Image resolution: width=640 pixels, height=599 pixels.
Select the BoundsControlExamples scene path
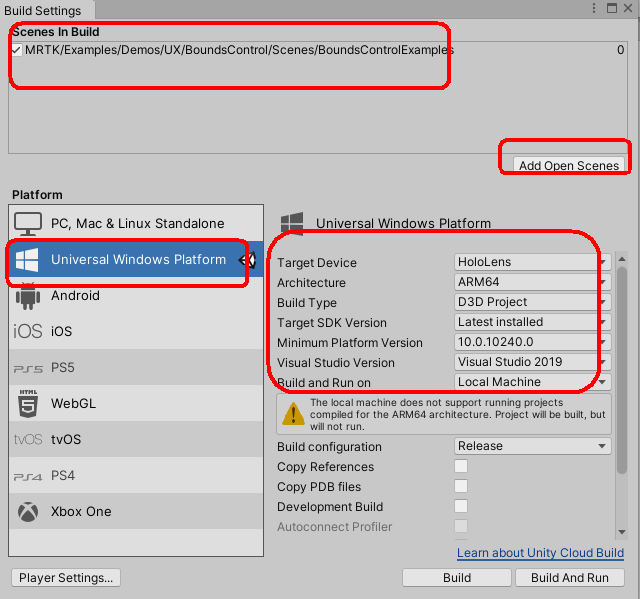click(240, 50)
